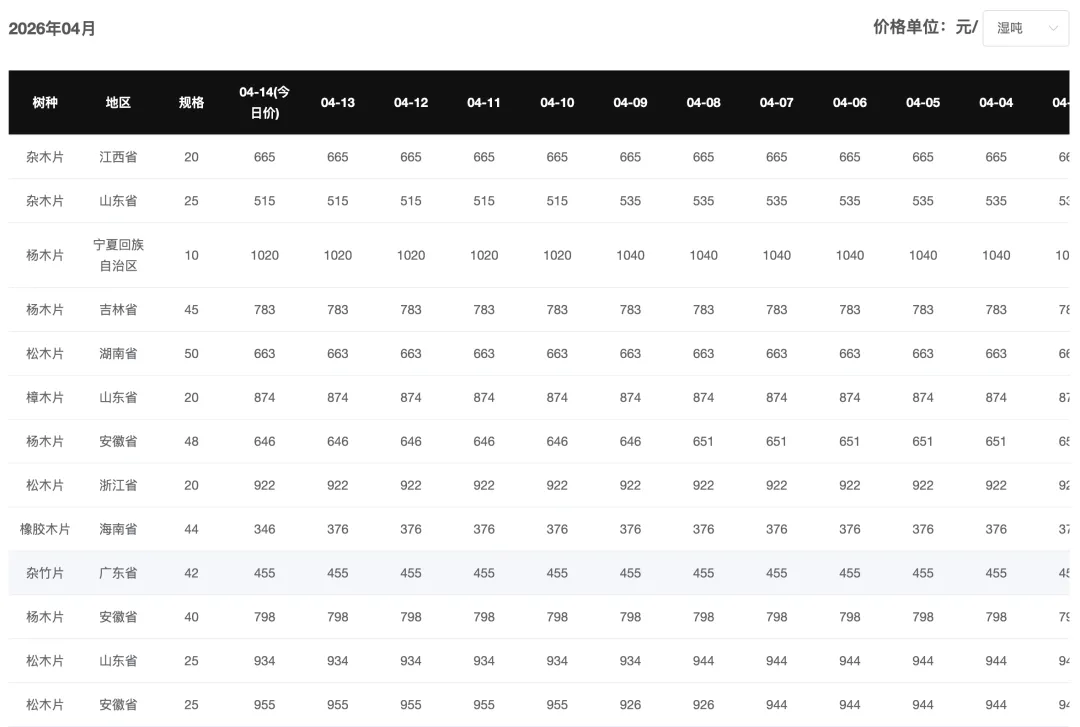Click the 04-09 date column header

(x=630, y=103)
